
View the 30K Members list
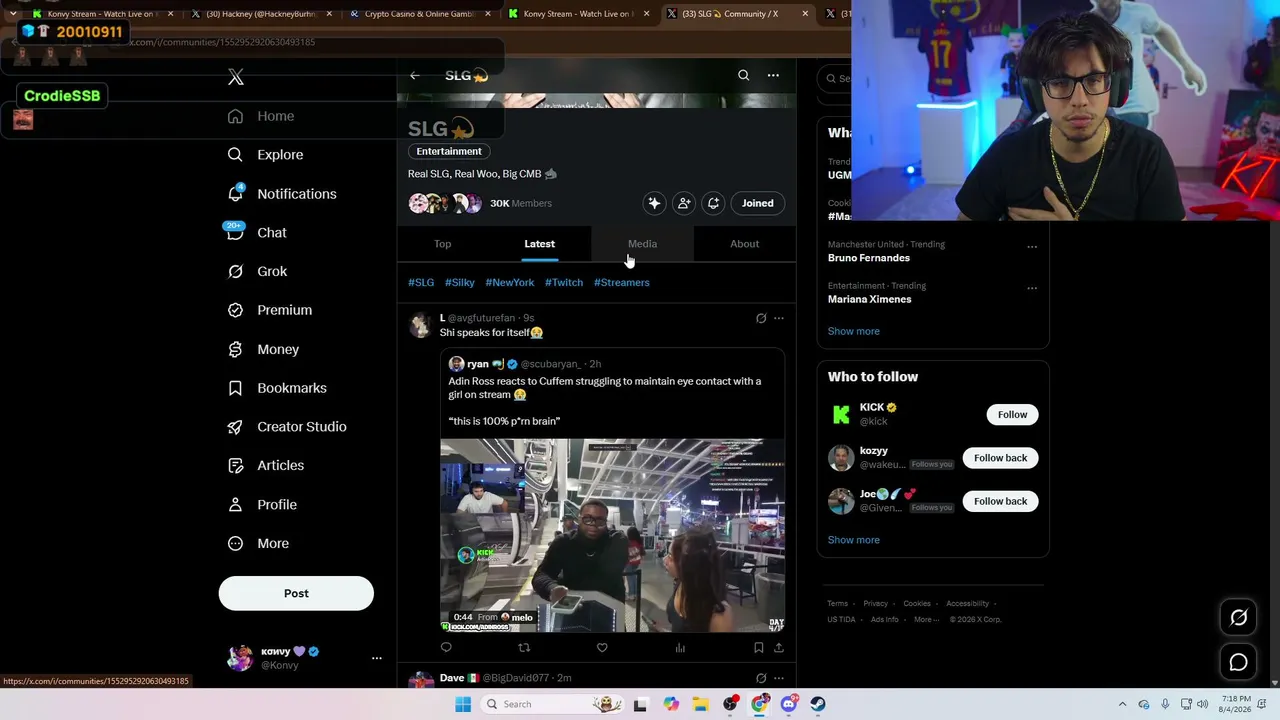click(521, 203)
